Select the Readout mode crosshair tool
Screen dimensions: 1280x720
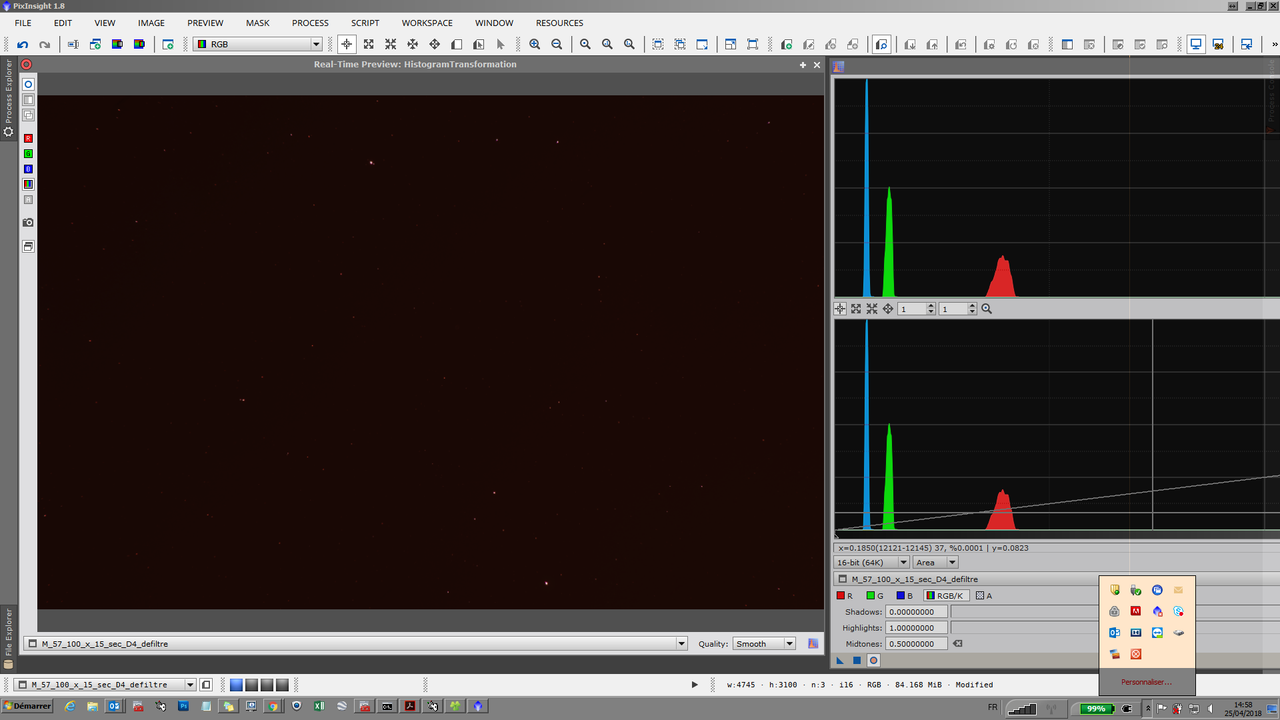click(346, 44)
